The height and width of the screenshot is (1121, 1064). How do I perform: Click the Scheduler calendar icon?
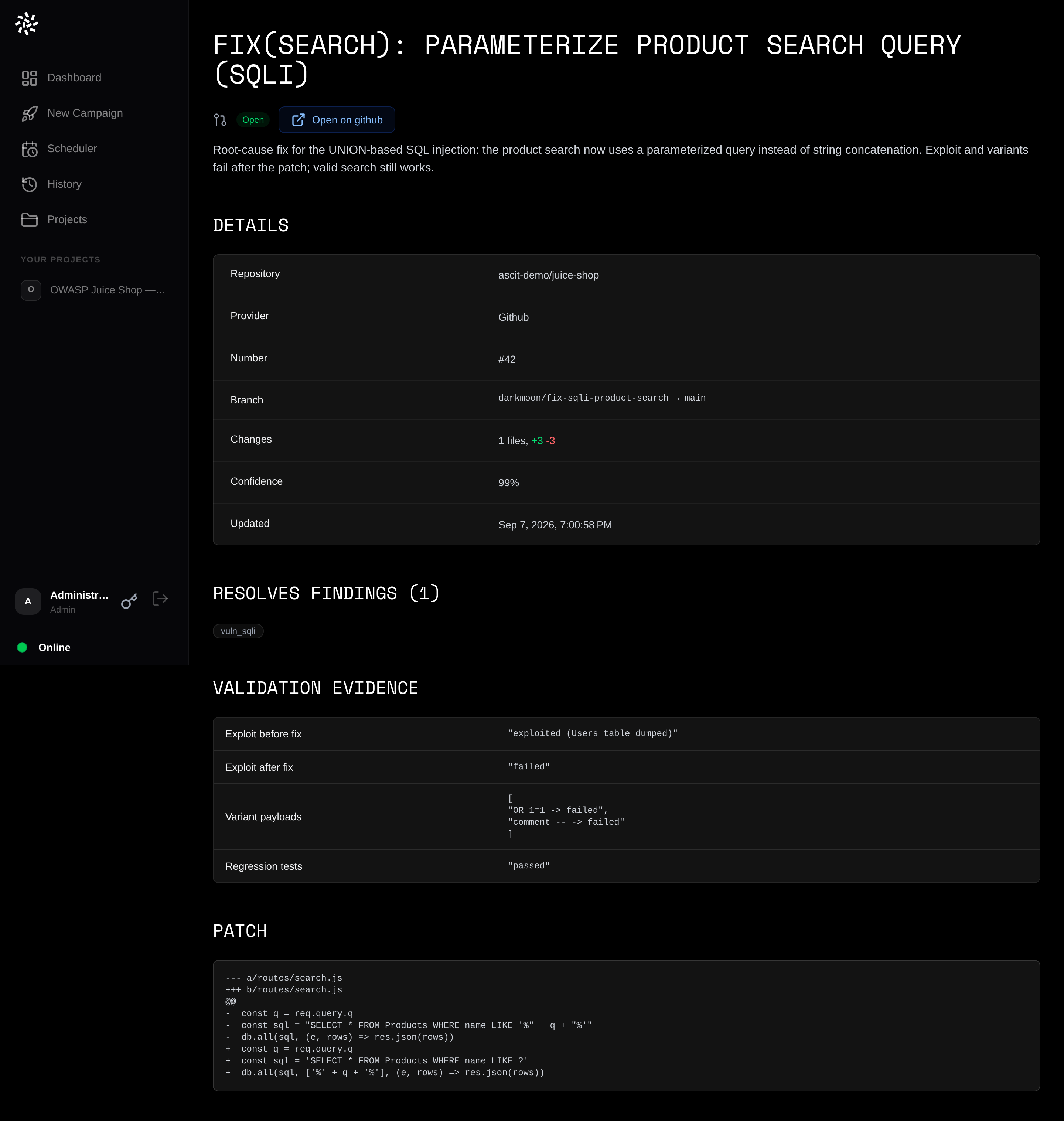coord(30,149)
